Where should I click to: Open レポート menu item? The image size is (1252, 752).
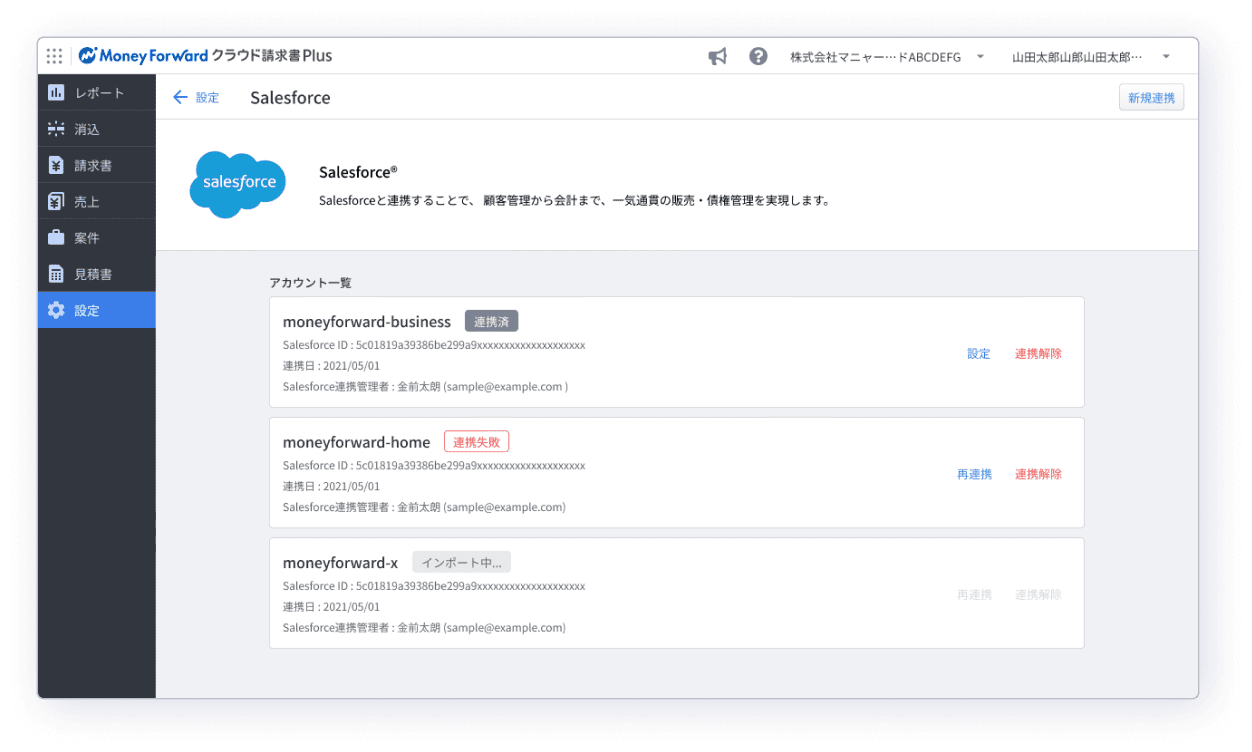pos(97,93)
